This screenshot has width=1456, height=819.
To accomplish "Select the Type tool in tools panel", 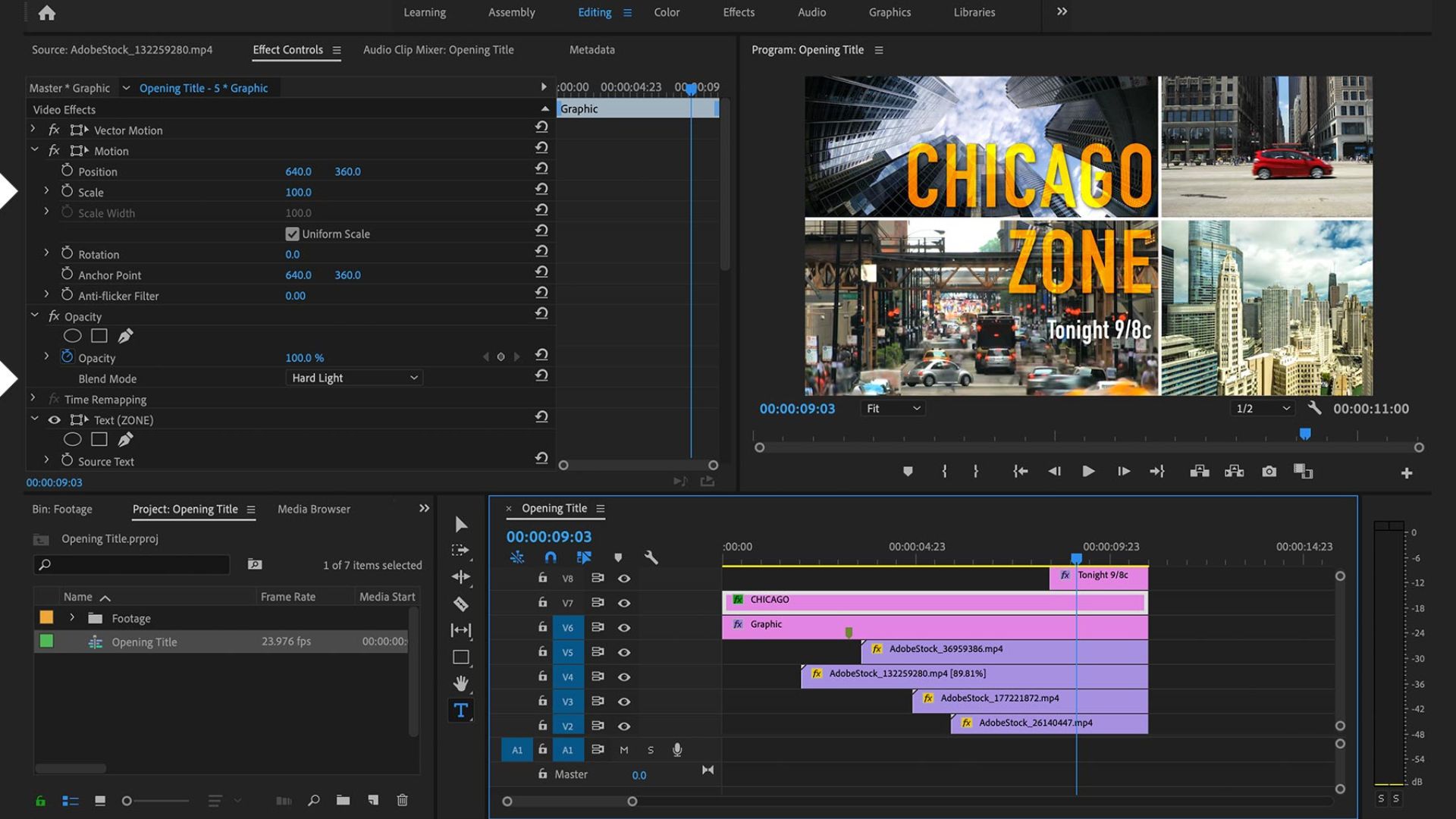I will (460, 711).
